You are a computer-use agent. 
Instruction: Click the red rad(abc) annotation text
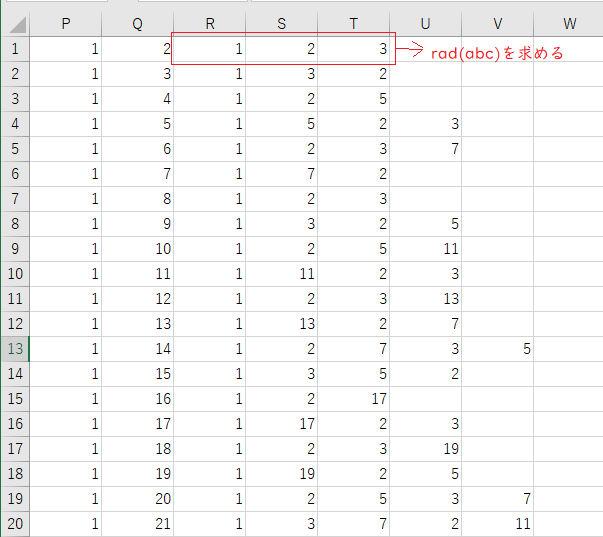497,53
